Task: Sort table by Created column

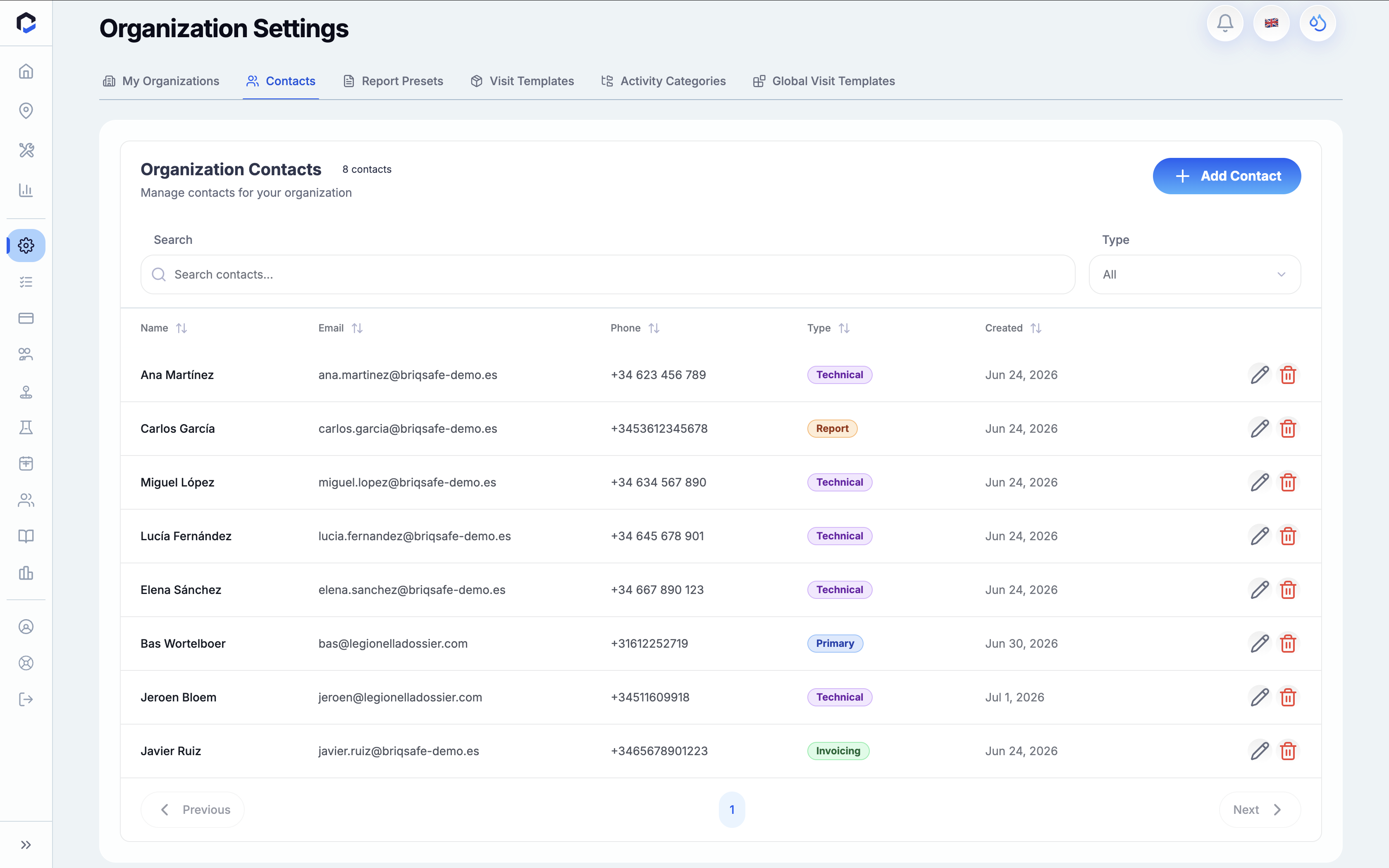Action: [x=1036, y=328]
